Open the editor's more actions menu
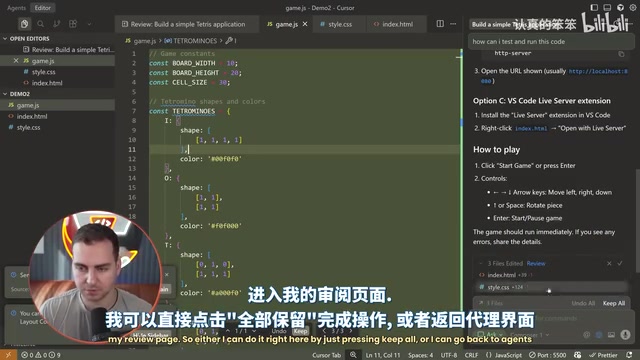 [x=453, y=24]
